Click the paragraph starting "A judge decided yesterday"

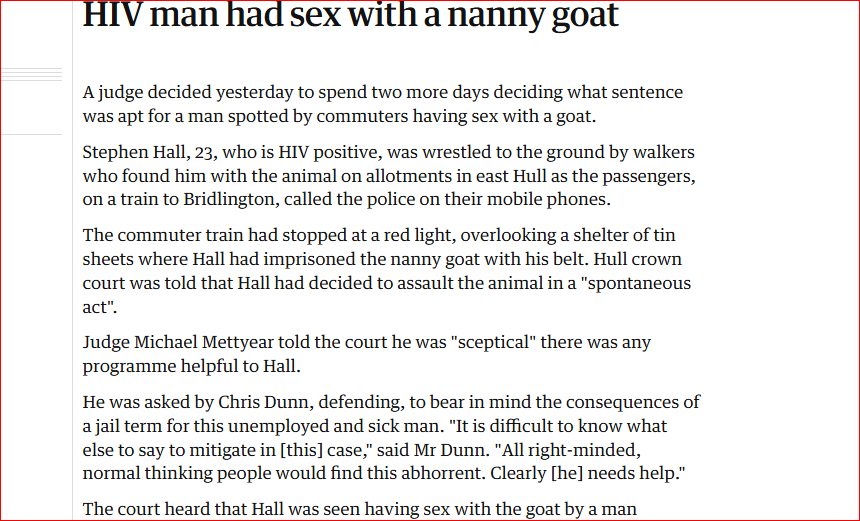383,104
